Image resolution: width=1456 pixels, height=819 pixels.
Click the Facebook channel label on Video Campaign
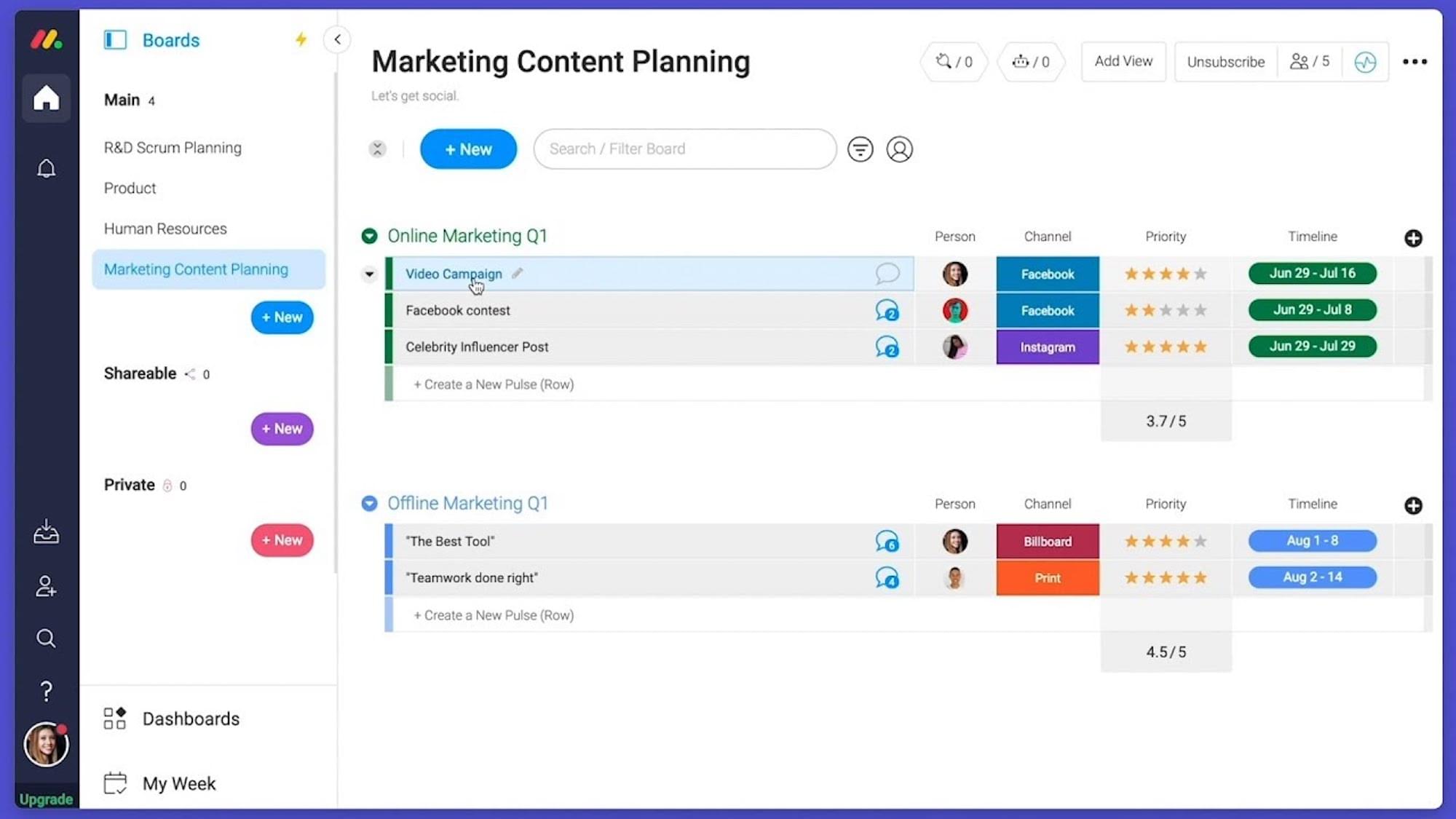point(1047,273)
